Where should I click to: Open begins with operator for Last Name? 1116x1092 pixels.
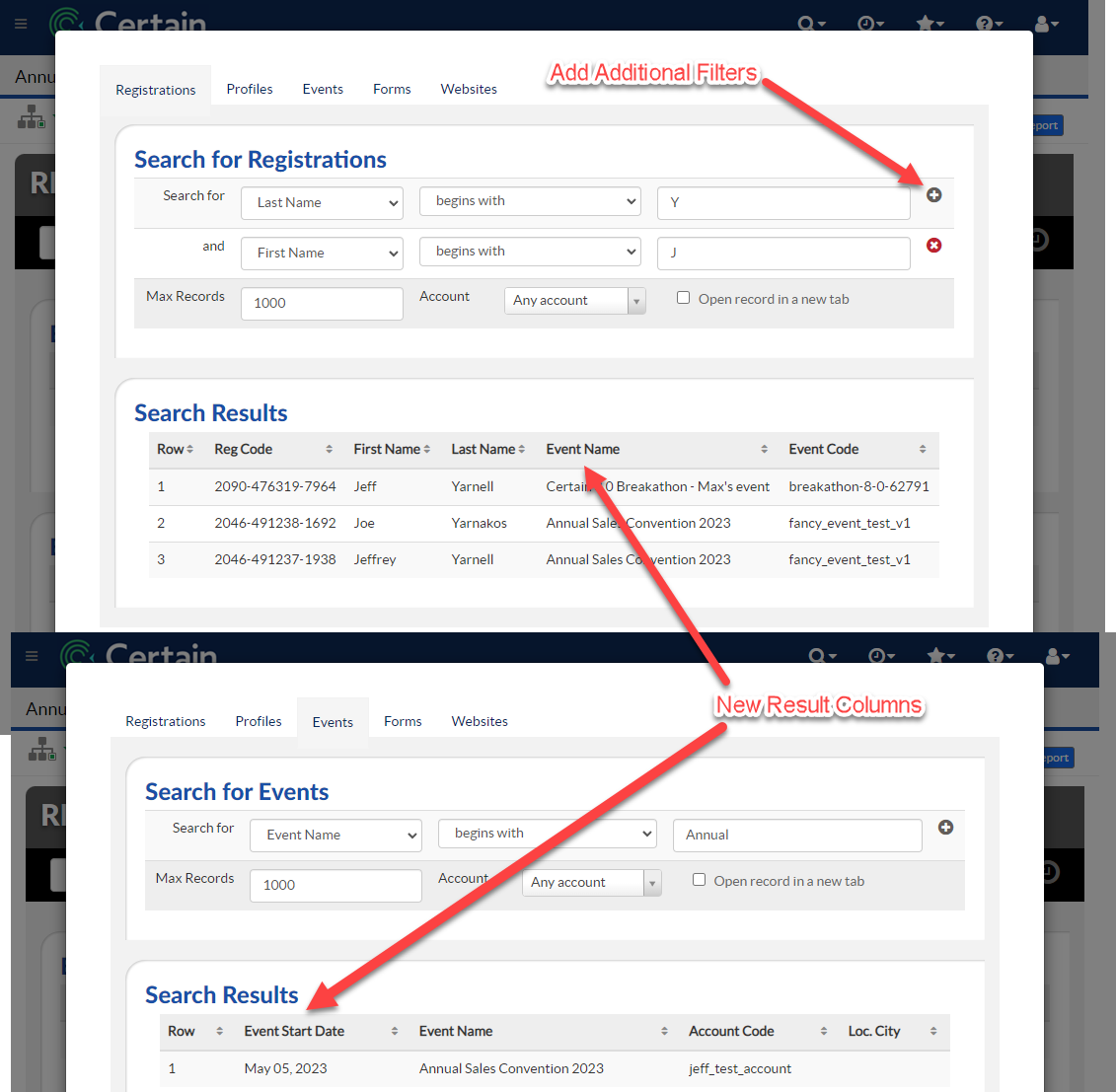pos(530,201)
